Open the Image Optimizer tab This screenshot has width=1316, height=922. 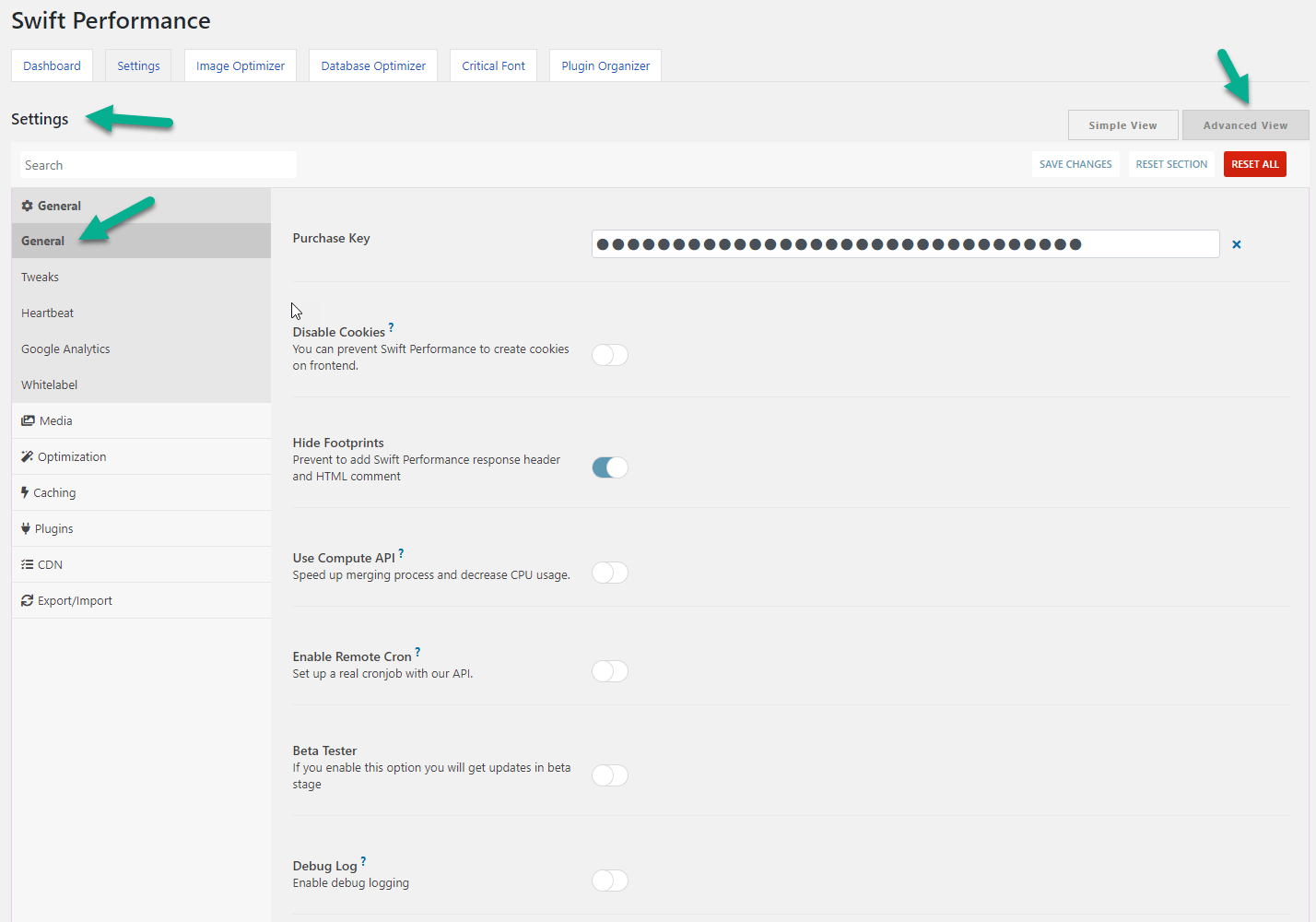click(241, 65)
